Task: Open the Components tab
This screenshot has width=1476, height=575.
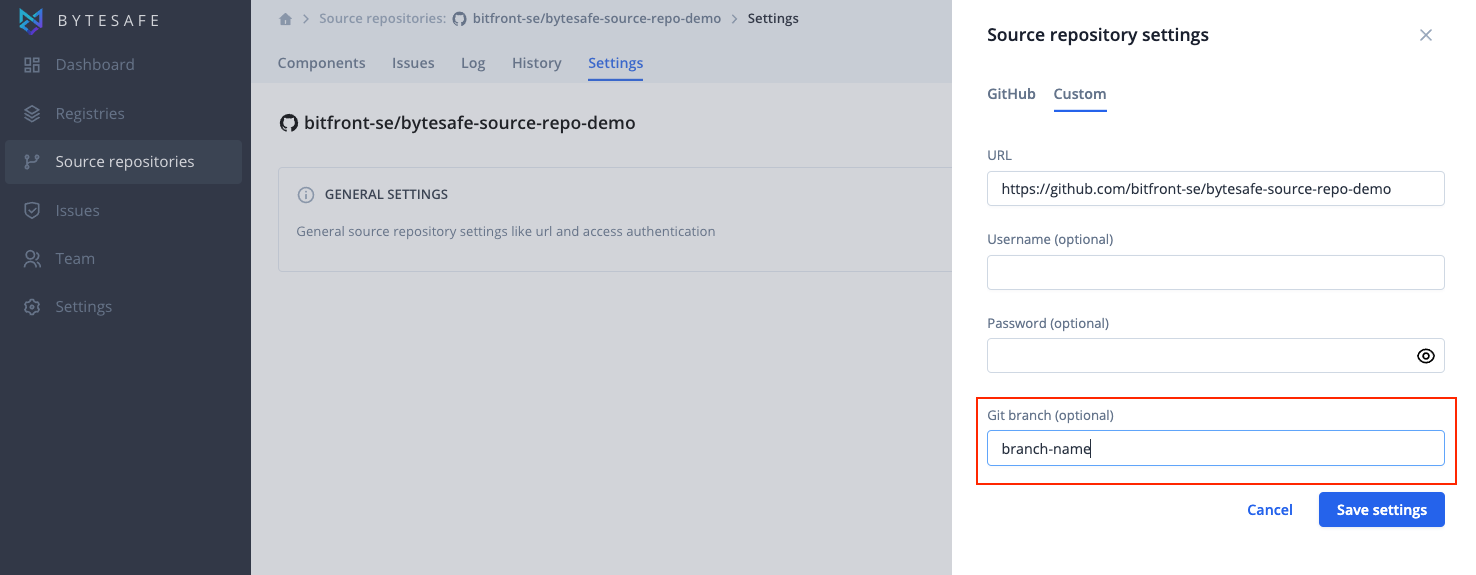Action: (321, 63)
